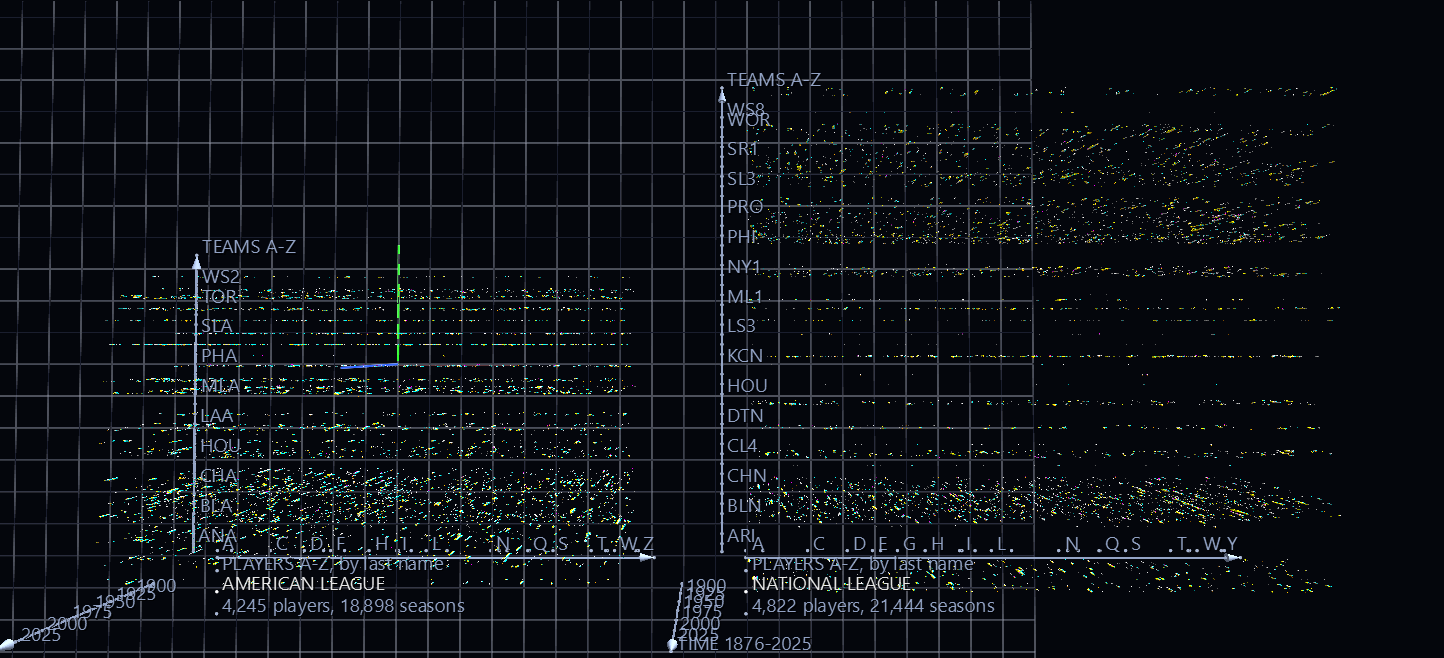Image resolution: width=1444 pixels, height=658 pixels.
Task: Select the WS8 team label
Action: (746, 109)
